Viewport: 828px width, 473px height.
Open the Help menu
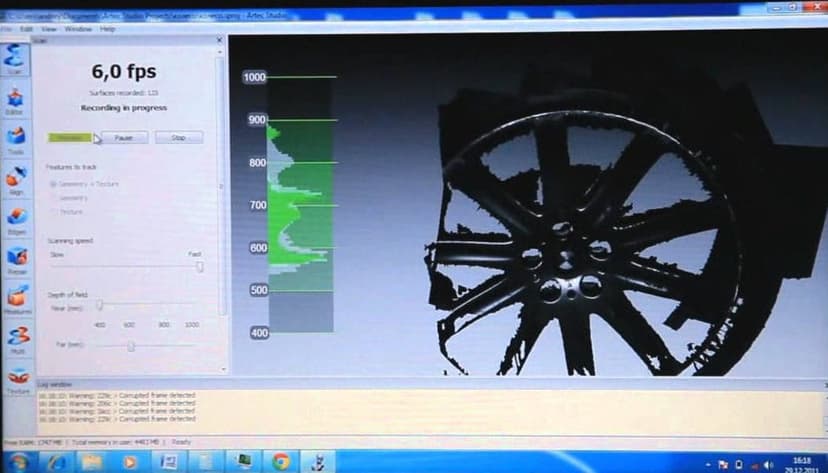[108, 29]
